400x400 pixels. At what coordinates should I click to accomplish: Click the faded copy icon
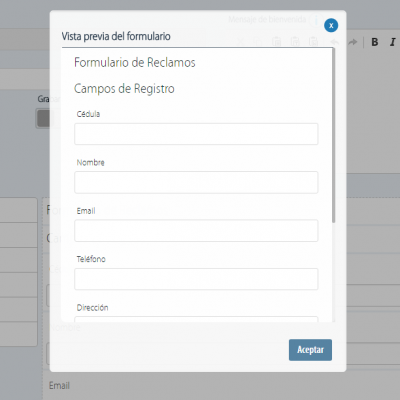pyautogui.click(x=258, y=42)
